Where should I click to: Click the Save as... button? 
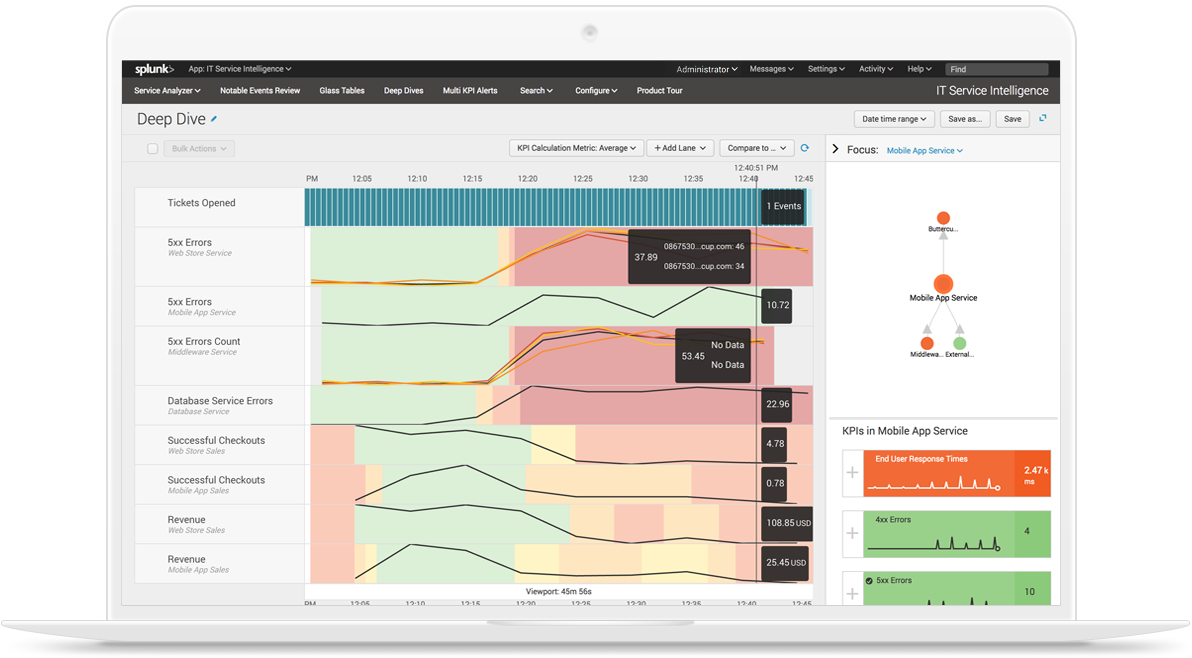point(964,118)
